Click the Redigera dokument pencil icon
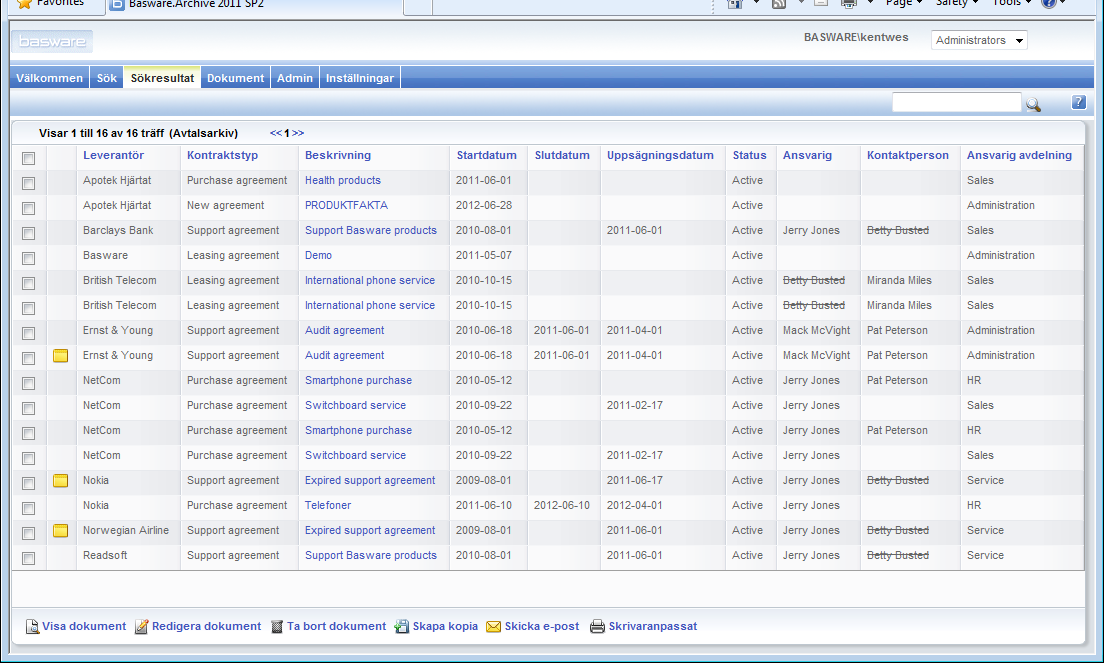The width and height of the screenshot is (1104, 663). pyautogui.click(x=142, y=626)
